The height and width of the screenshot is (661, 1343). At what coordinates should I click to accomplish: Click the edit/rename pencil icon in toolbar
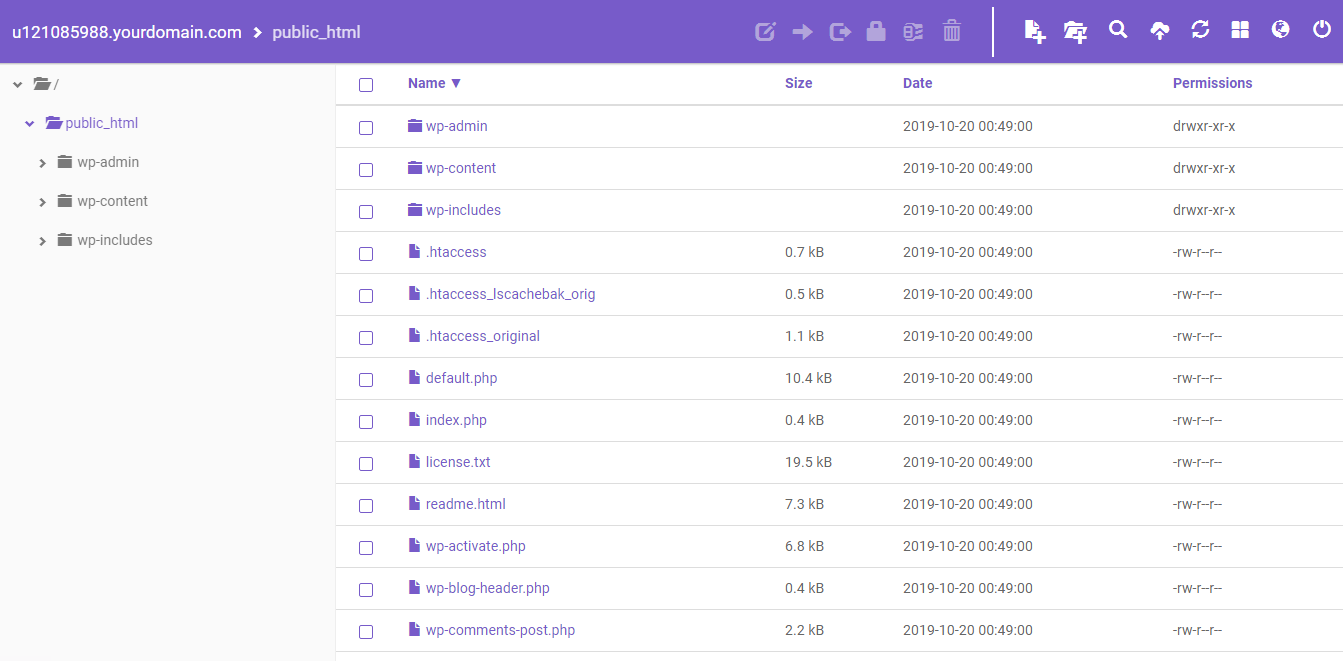765,32
